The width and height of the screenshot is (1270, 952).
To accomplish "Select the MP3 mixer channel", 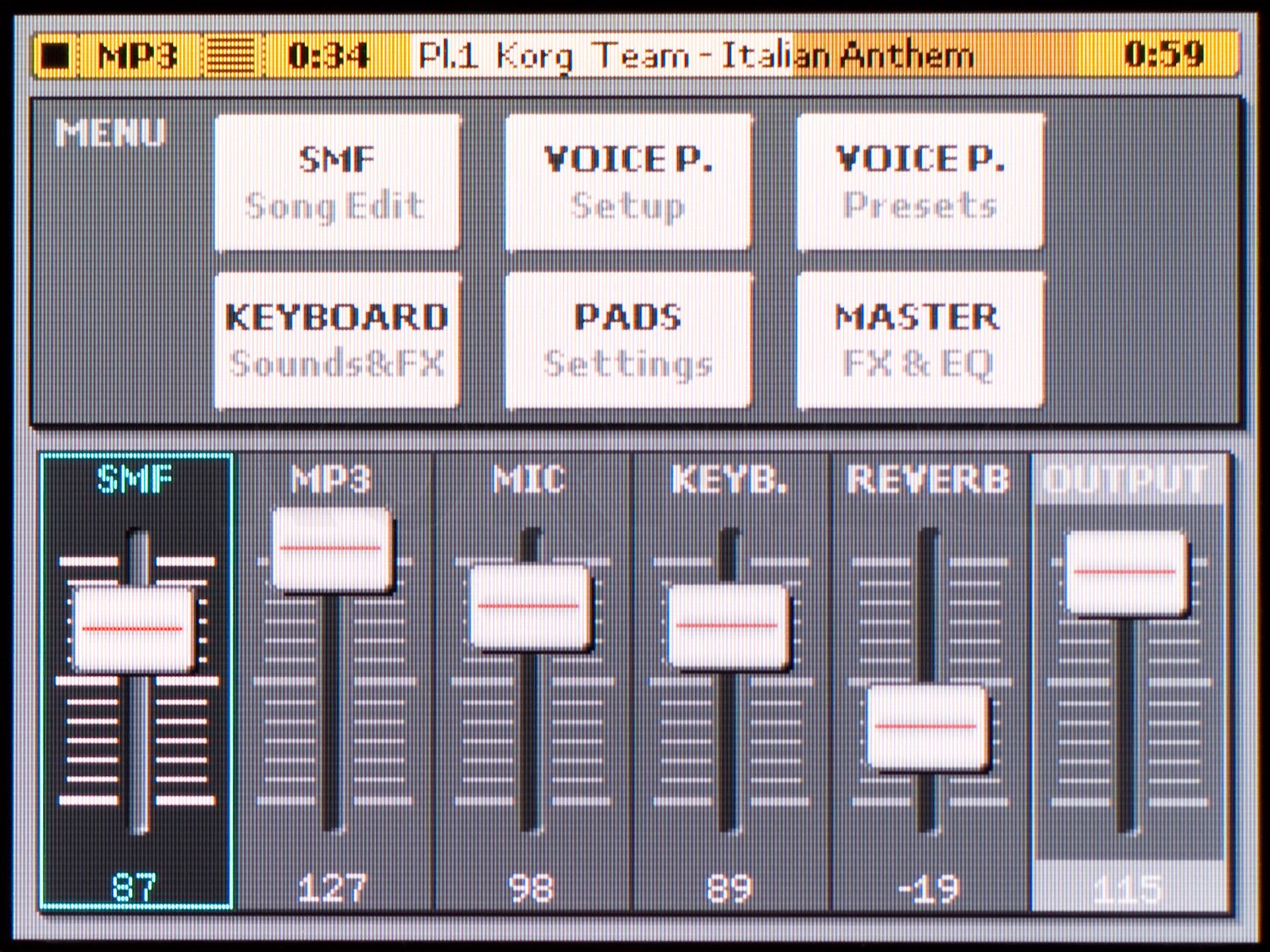I will [334, 480].
